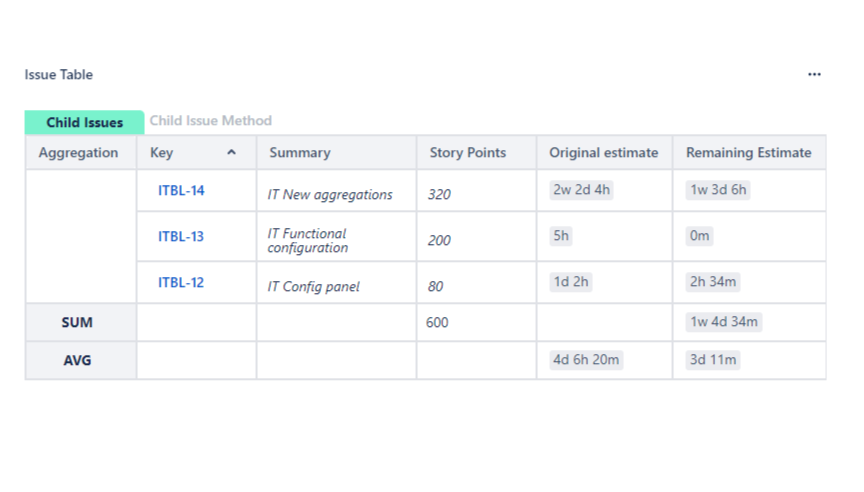The image size is (864, 492).
Task: Click the 5h original estimate for ITBL-13
Action: click(561, 236)
